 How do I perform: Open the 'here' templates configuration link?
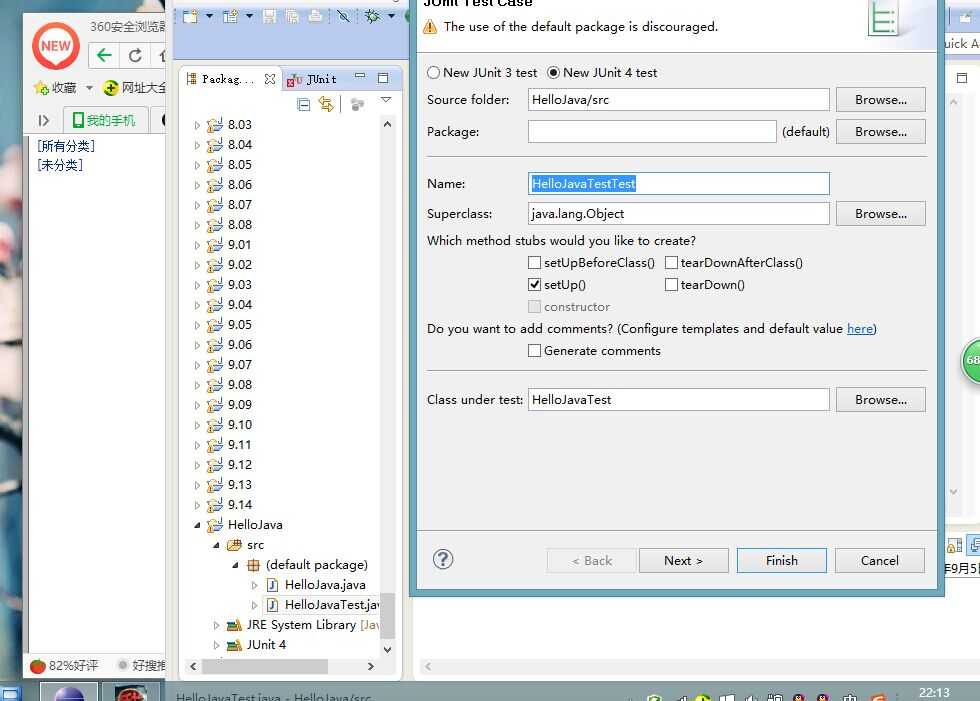[x=859, y=329]
